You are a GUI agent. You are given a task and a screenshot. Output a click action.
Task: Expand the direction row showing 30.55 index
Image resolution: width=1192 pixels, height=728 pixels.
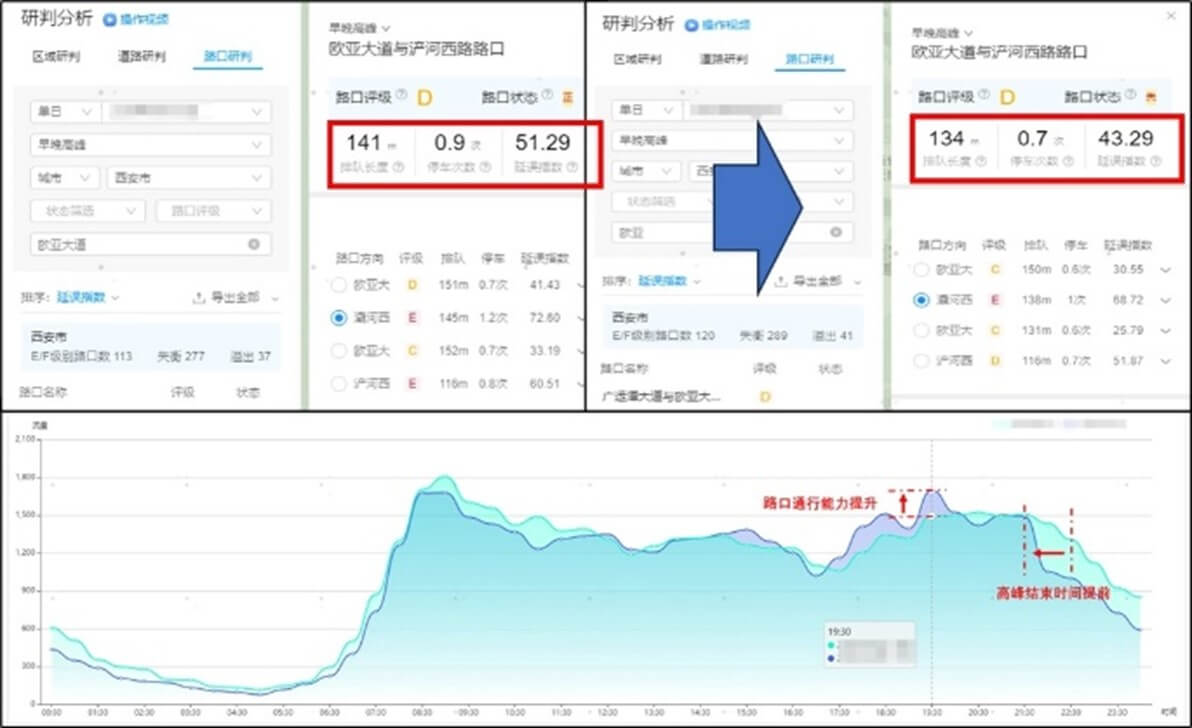[1165, 270]
